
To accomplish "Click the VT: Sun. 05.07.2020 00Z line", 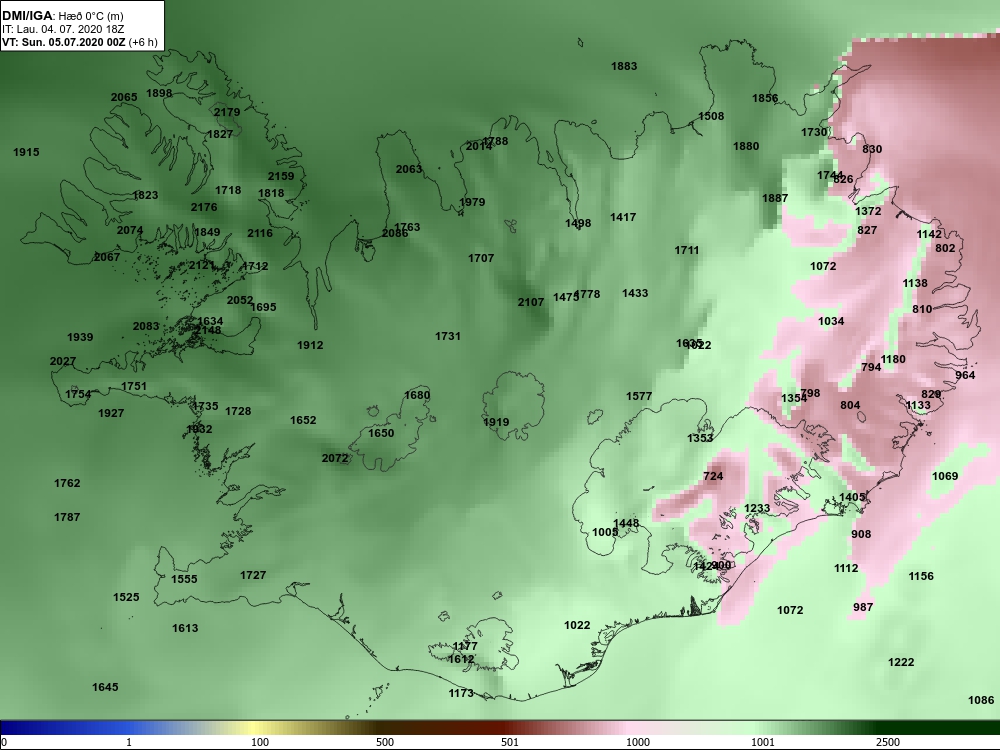I will pos(79,42).
